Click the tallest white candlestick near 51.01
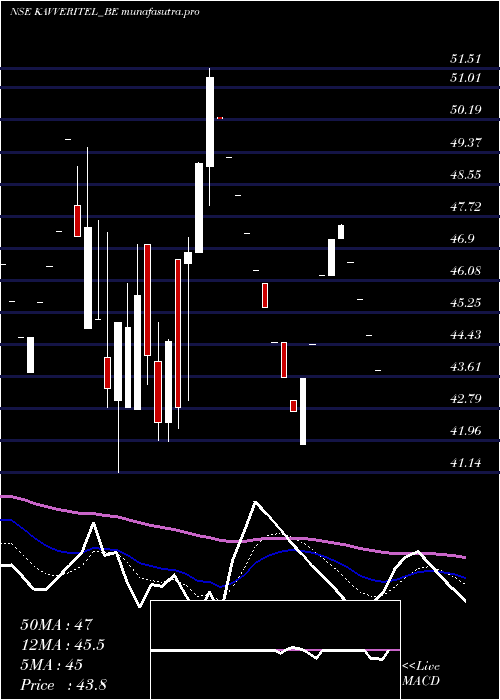Image resolution: width=500 pixels, height=700 pixels. [209, 122]
